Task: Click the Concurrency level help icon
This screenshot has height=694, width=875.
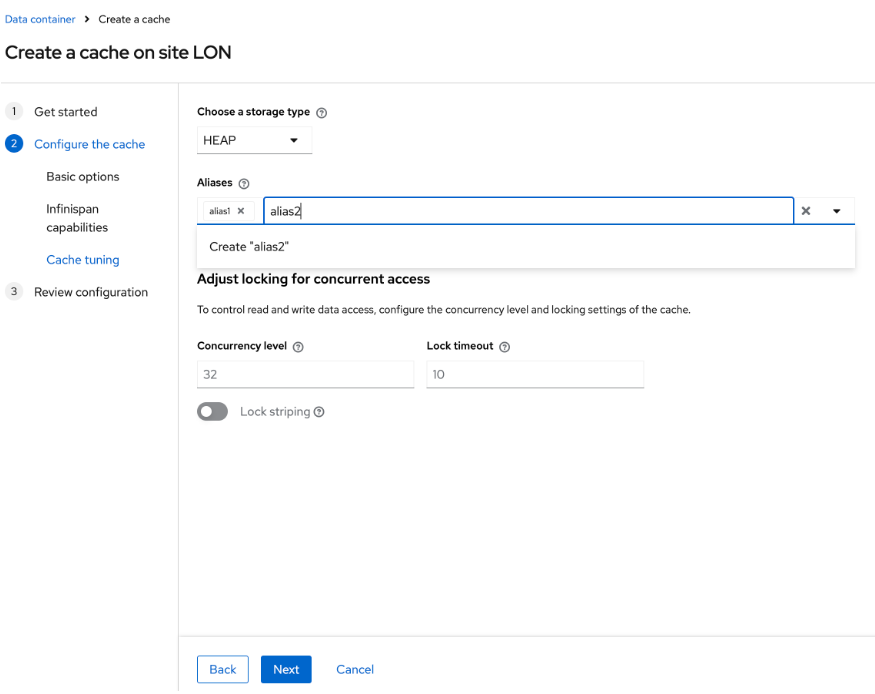Action: 298,347
